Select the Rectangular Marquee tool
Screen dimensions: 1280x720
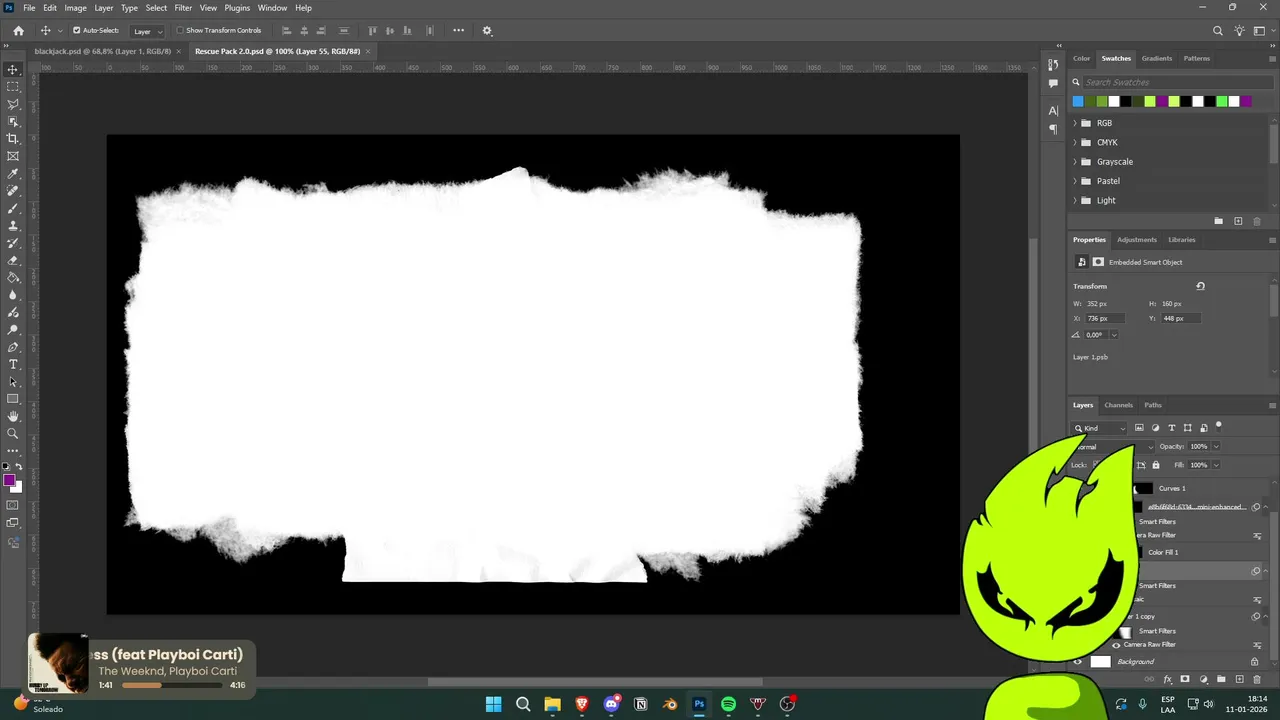pyautogui.click(x=13, y=87)
